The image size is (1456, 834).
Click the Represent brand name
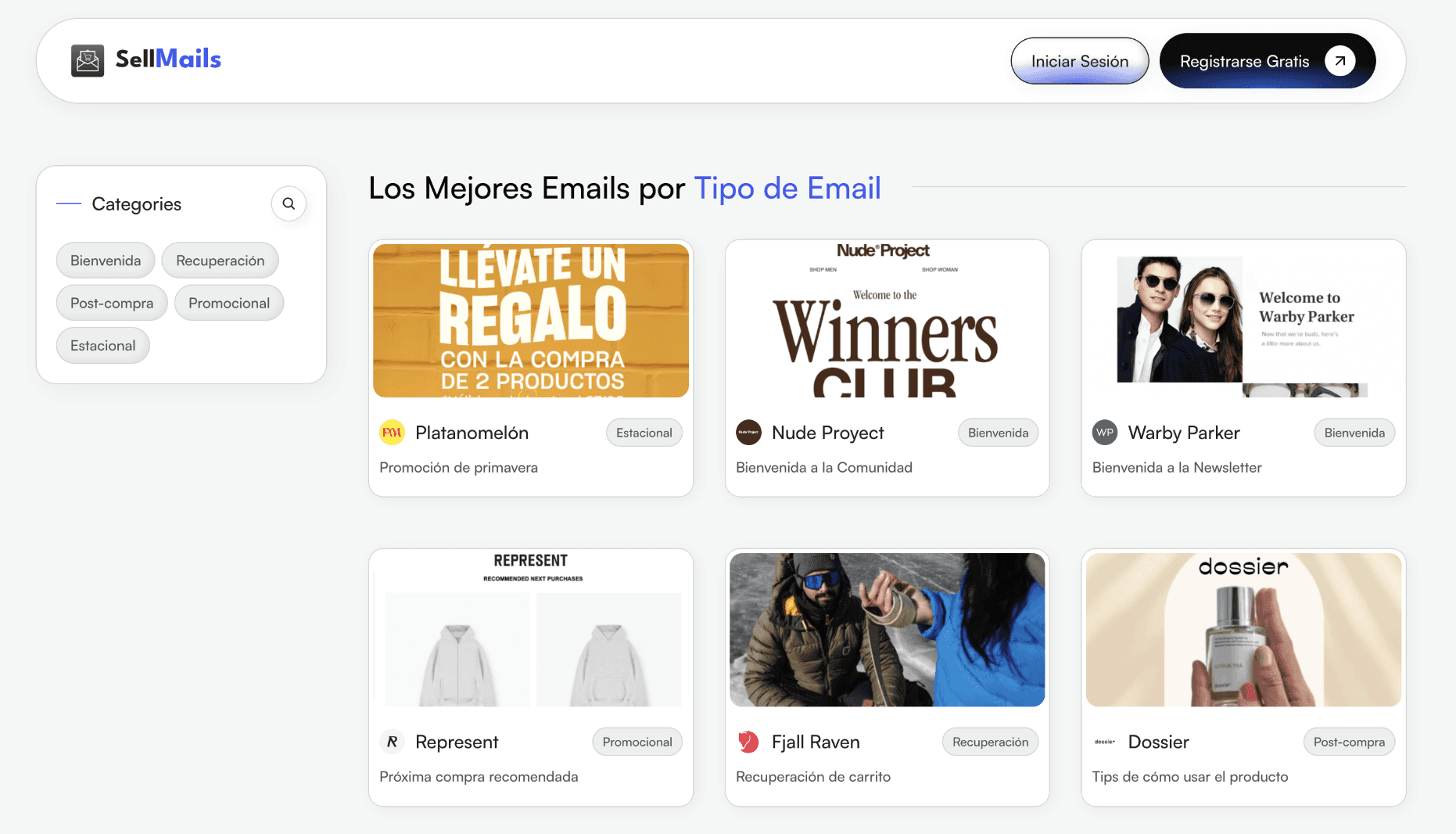click(457, 742)
